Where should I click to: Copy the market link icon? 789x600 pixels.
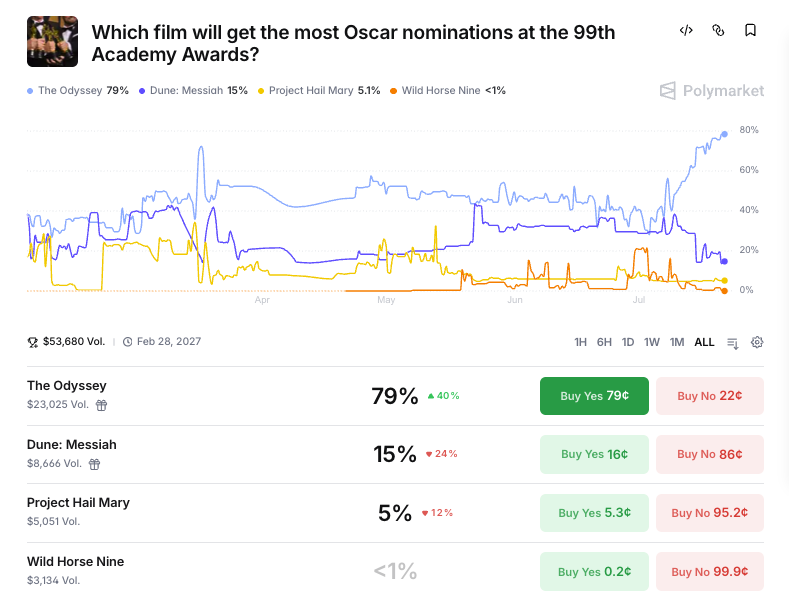(x=718, y=31)
